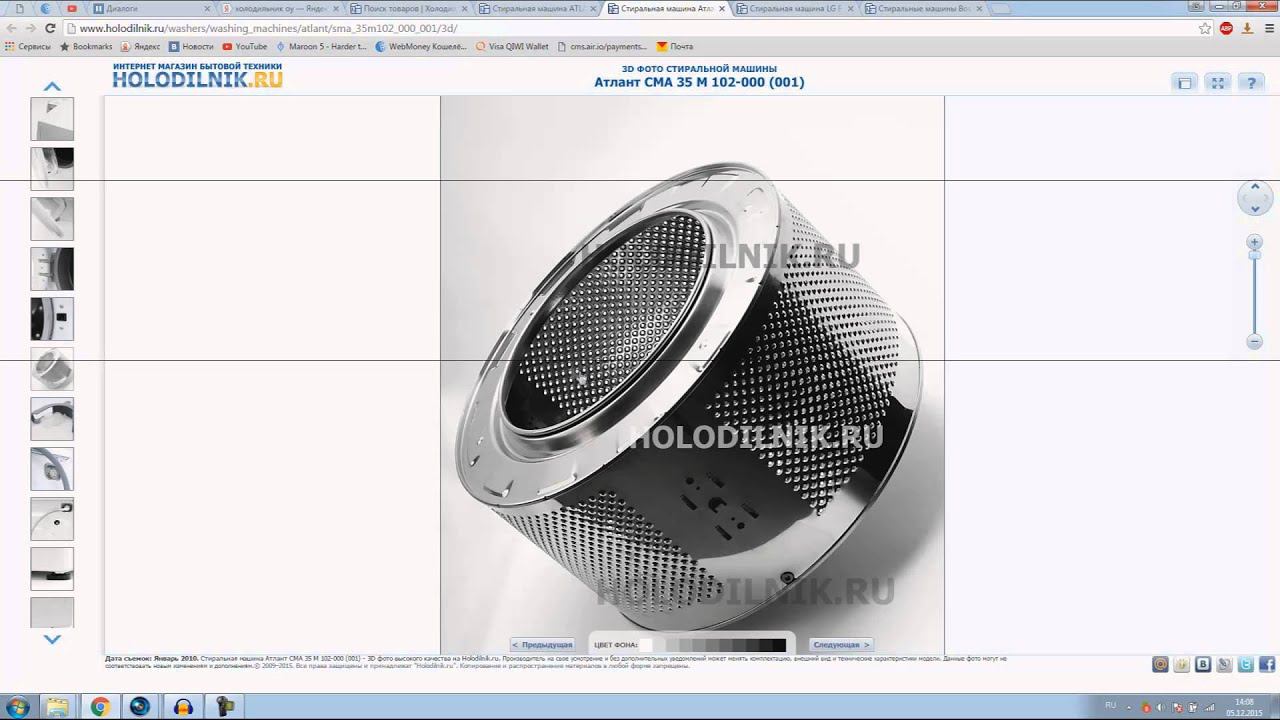Screen dimensions: 1280x720
Task: Reload the page with refresh icon
Action: [50, 28]
